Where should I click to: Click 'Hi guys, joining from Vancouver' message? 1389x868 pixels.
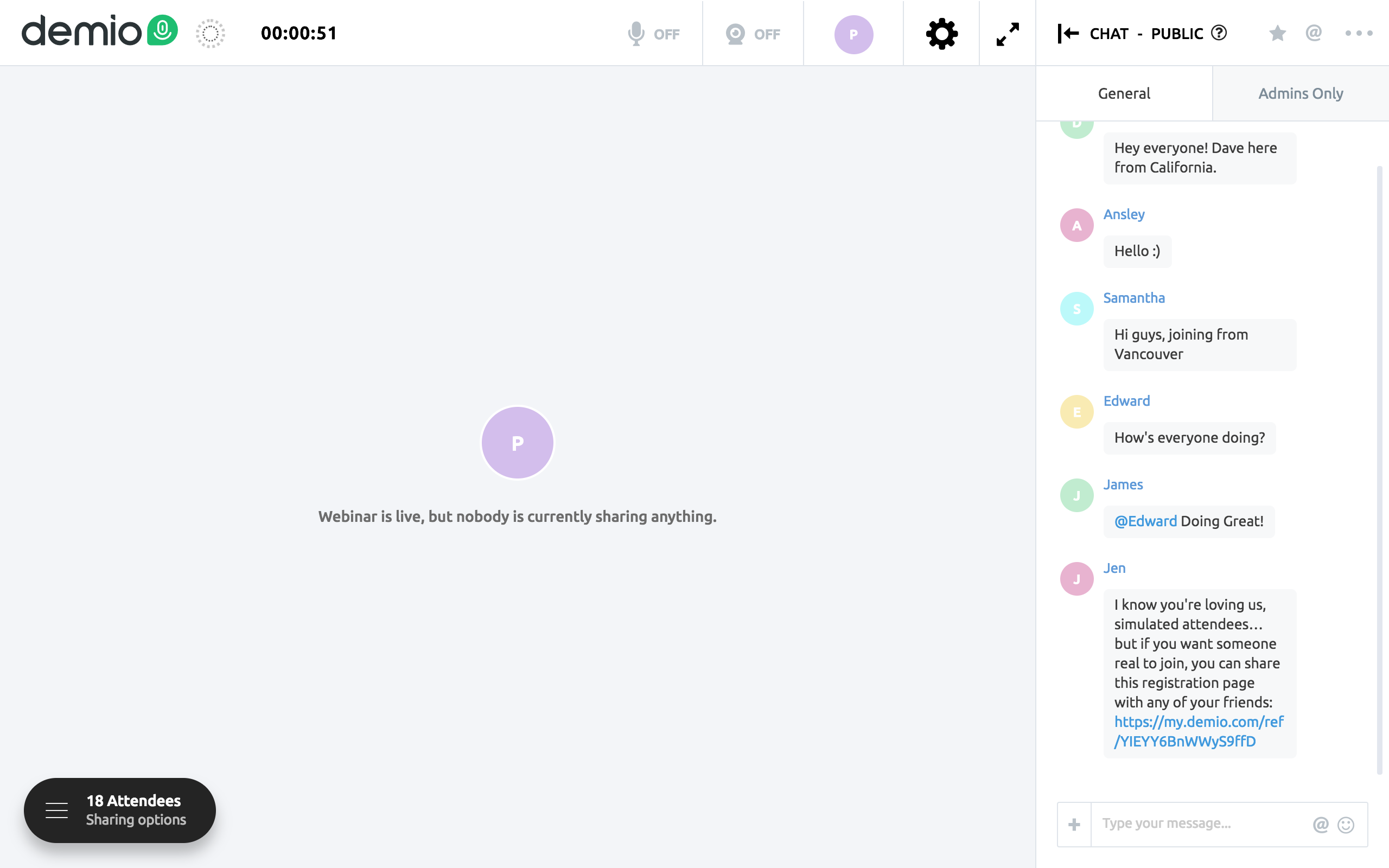pos(1200,344)
